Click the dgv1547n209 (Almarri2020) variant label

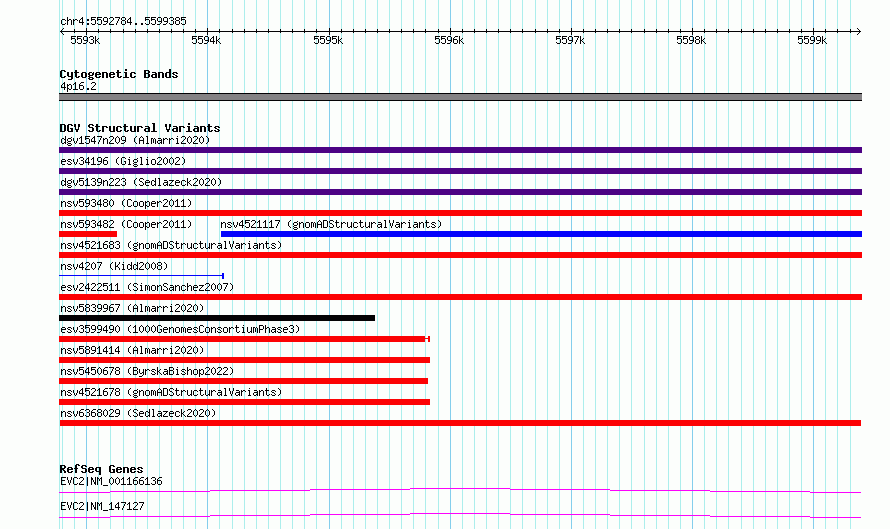tap(135, 140)
